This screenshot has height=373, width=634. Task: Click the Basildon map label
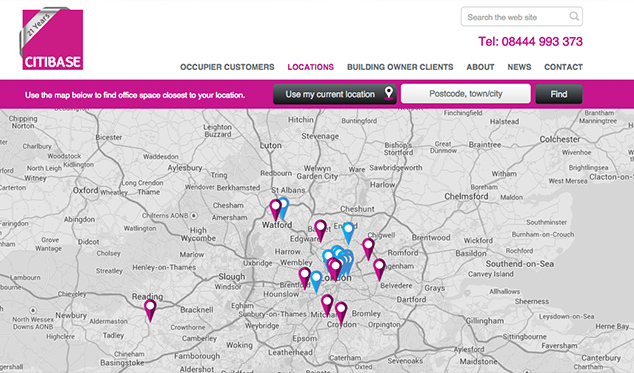471,253
